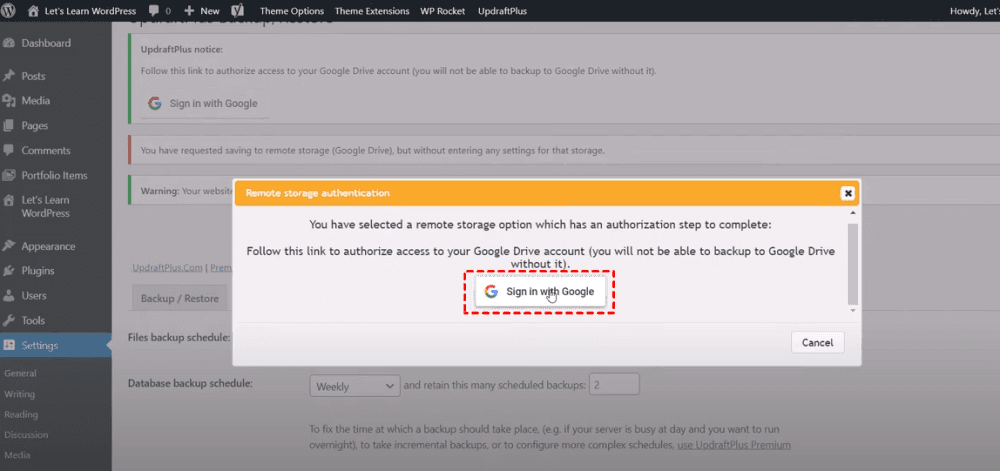The height and width of the screenshot is (471, 1000).
Task: Open the UpdraftPlus Premium link
Action: pos(734,445)
